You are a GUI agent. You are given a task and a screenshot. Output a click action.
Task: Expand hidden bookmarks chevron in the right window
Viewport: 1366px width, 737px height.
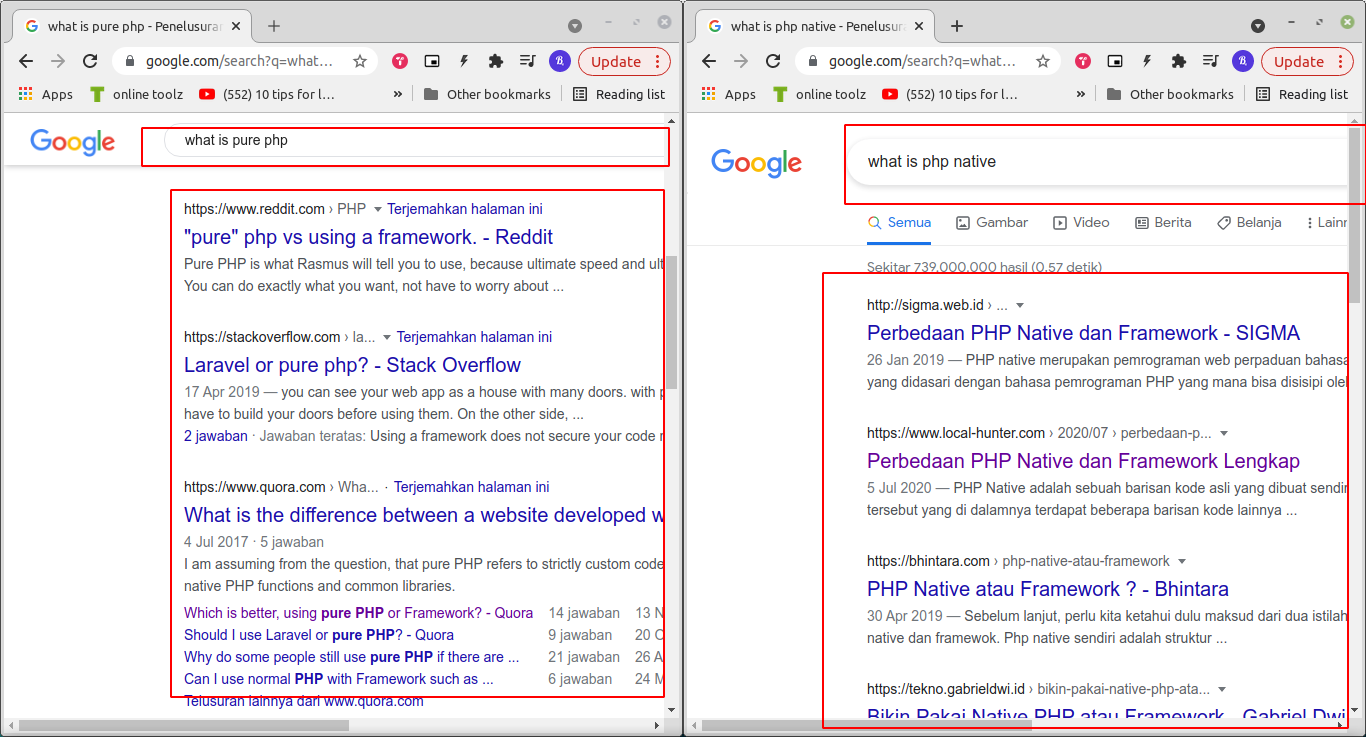tap(1081, 94)
